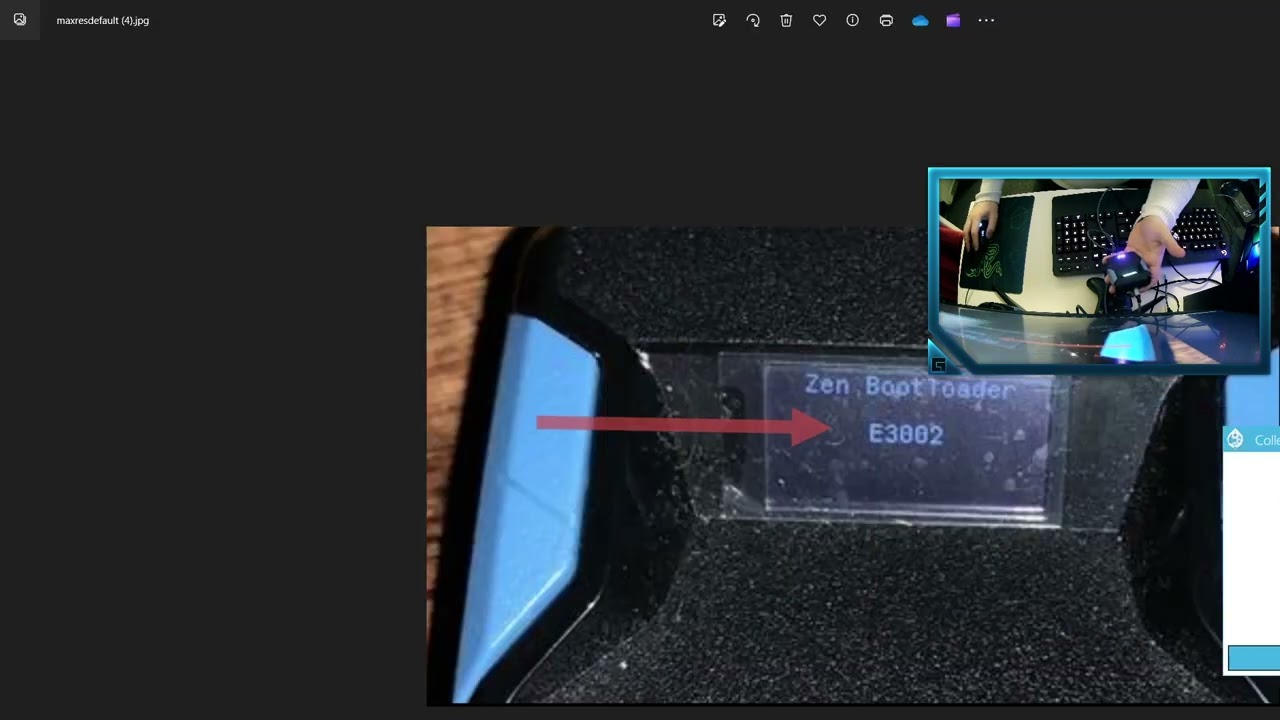
Task: Show file info with the info icon
Action: click(852, 20)
